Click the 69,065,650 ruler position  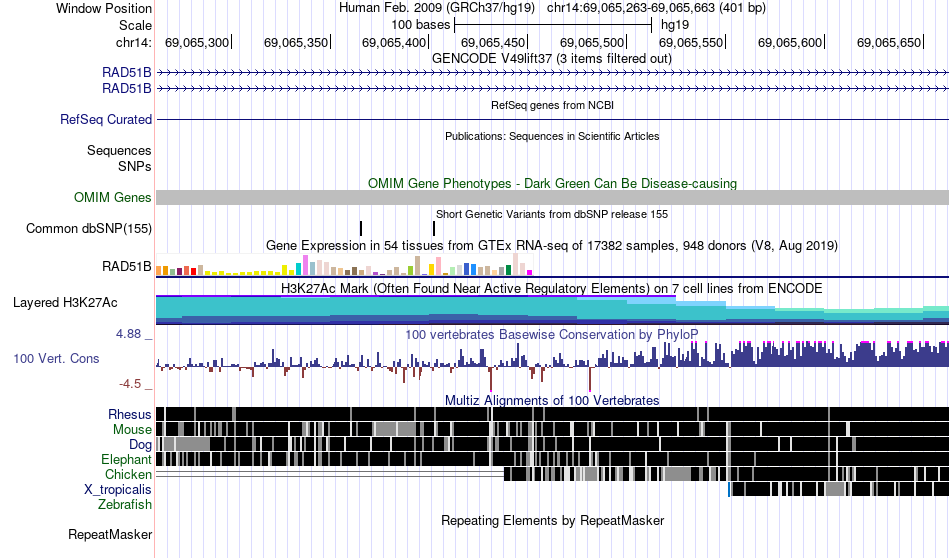[x=889, y=42]
